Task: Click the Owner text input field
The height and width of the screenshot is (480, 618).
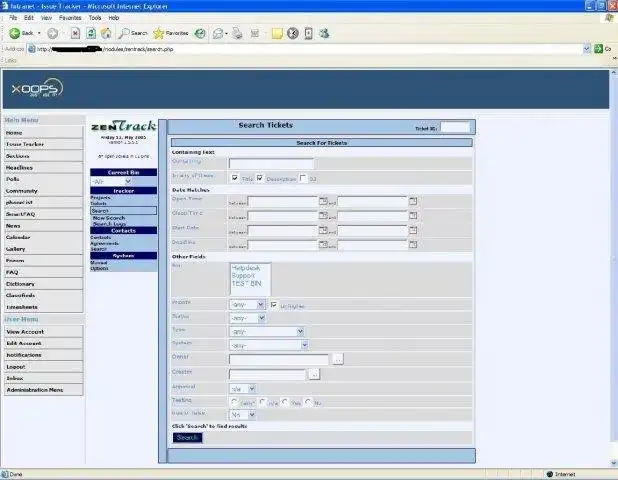Action: (x=279, y=359)
